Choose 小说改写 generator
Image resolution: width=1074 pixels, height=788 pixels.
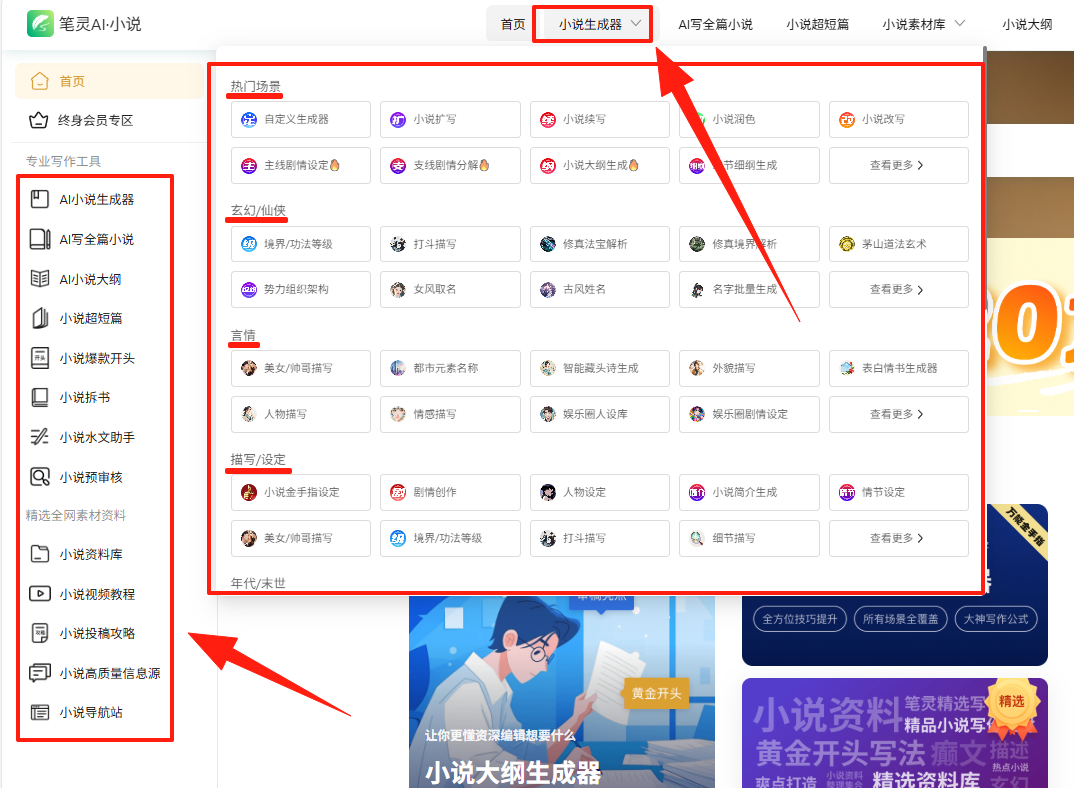[x=899, y=119]
